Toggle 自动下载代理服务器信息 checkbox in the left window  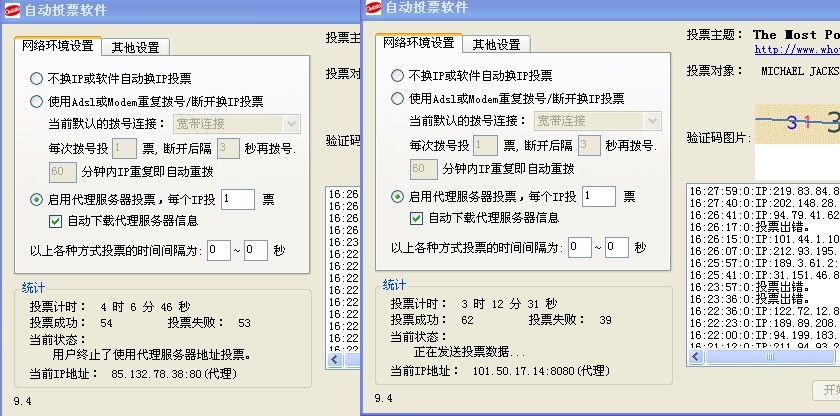56,220
